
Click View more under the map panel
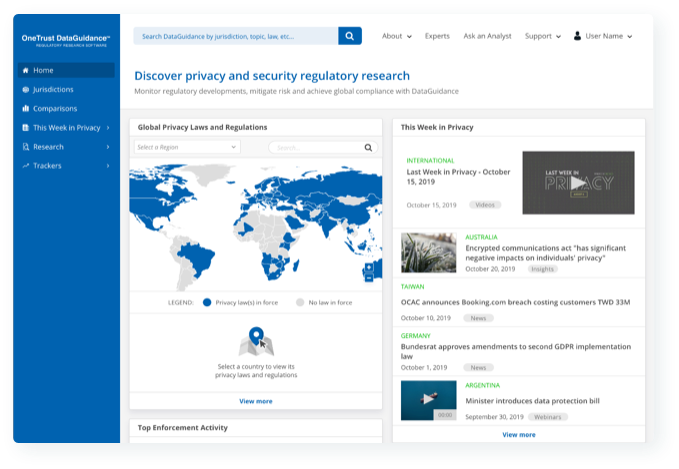256,401
